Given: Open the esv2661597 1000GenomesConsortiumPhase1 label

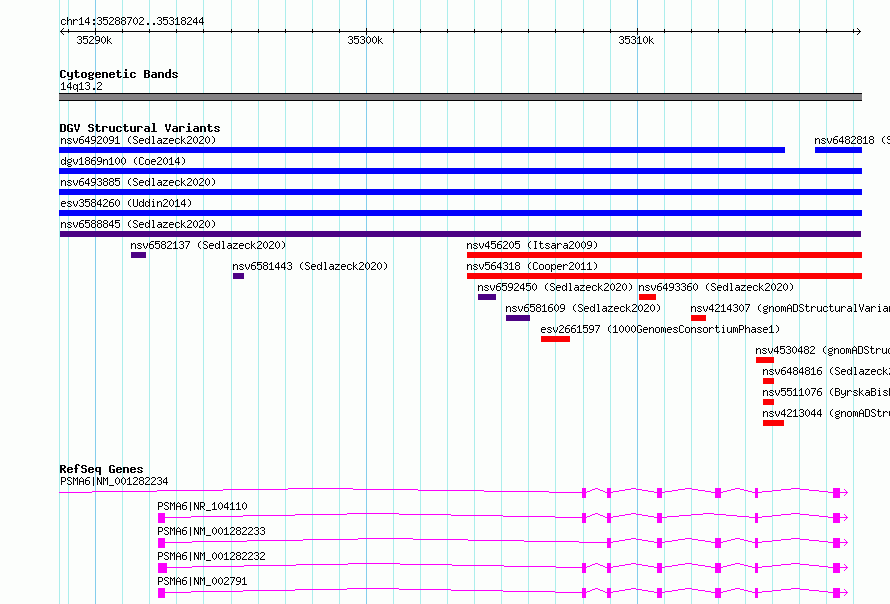Looking at the screenshot, I should pyautogui.click(x=661, y=329).
